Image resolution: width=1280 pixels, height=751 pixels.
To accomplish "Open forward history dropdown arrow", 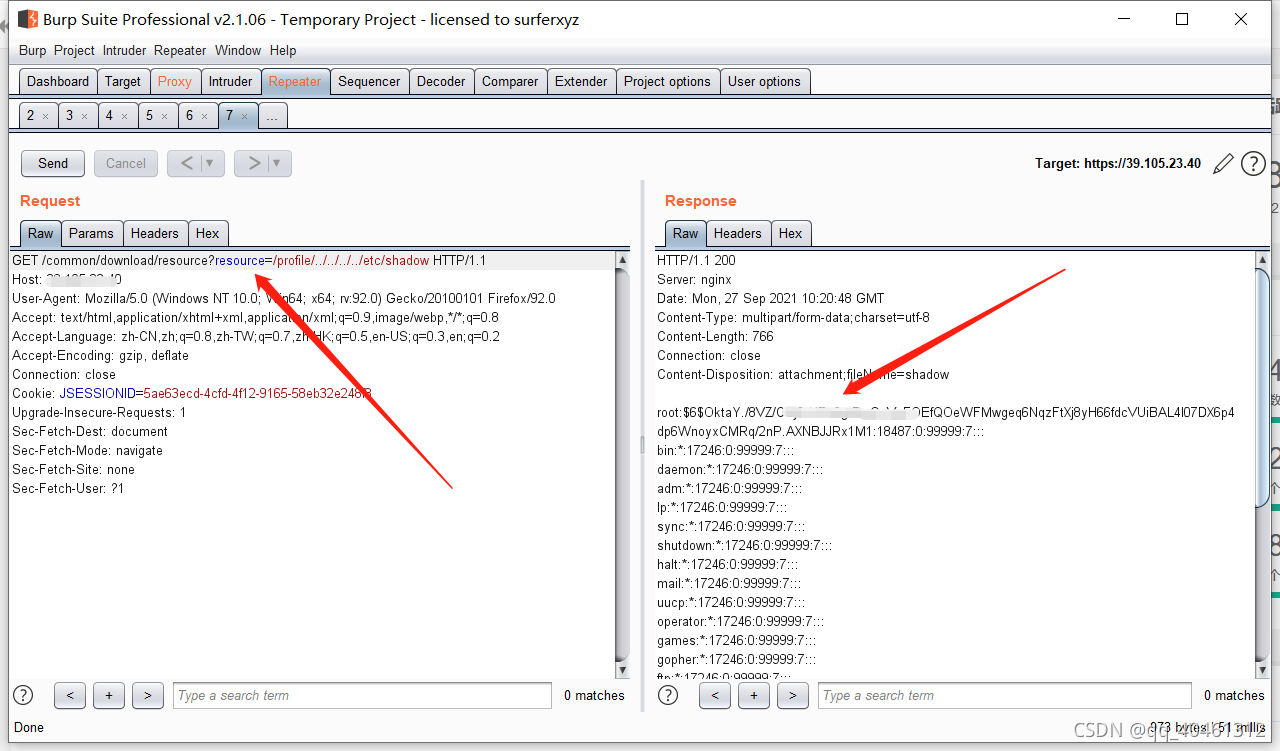I will pos(278,163).
